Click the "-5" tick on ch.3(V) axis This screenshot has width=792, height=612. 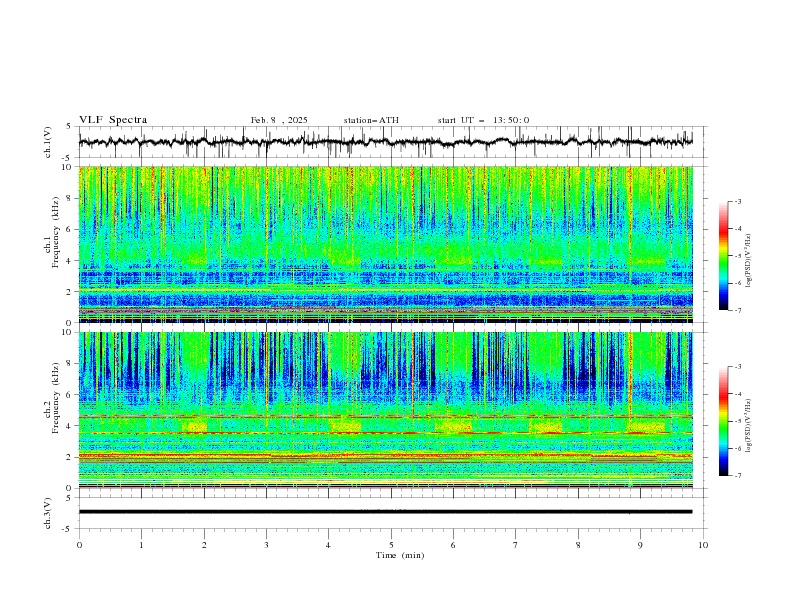click(x=67, y=529)
